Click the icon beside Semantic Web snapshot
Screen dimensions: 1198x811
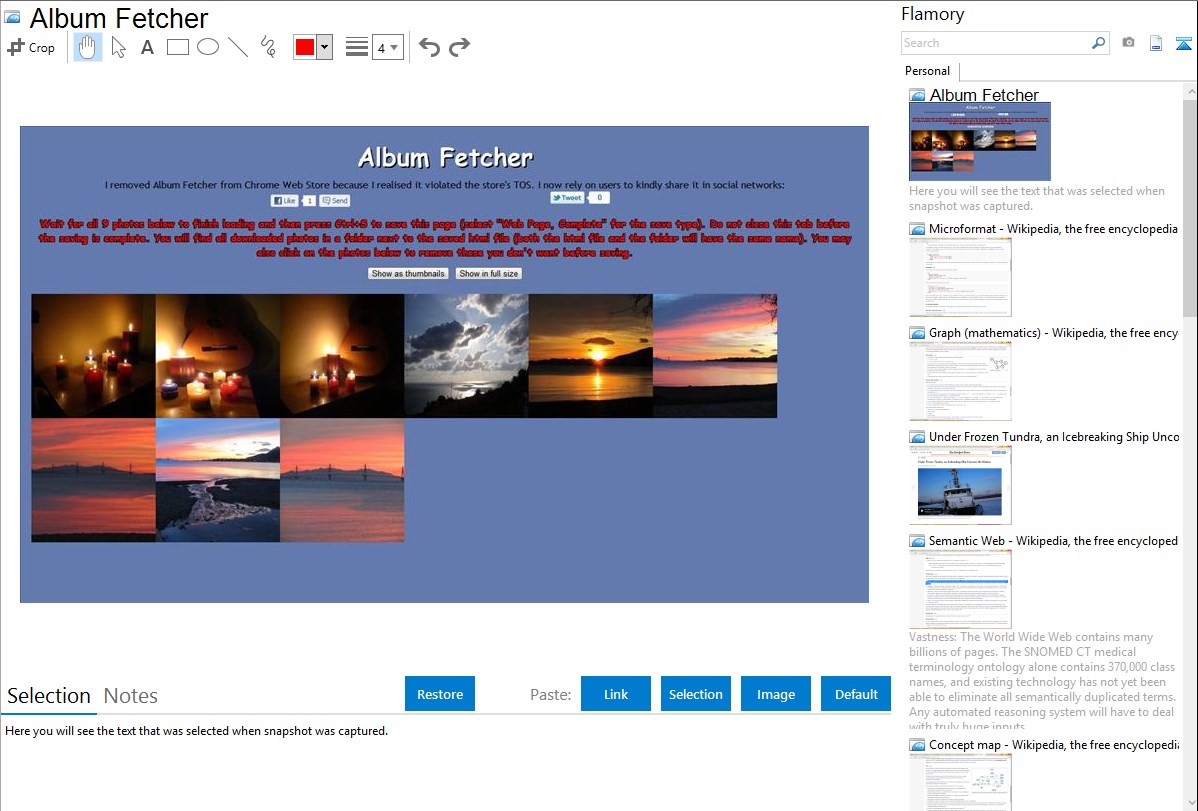[917, 541]
